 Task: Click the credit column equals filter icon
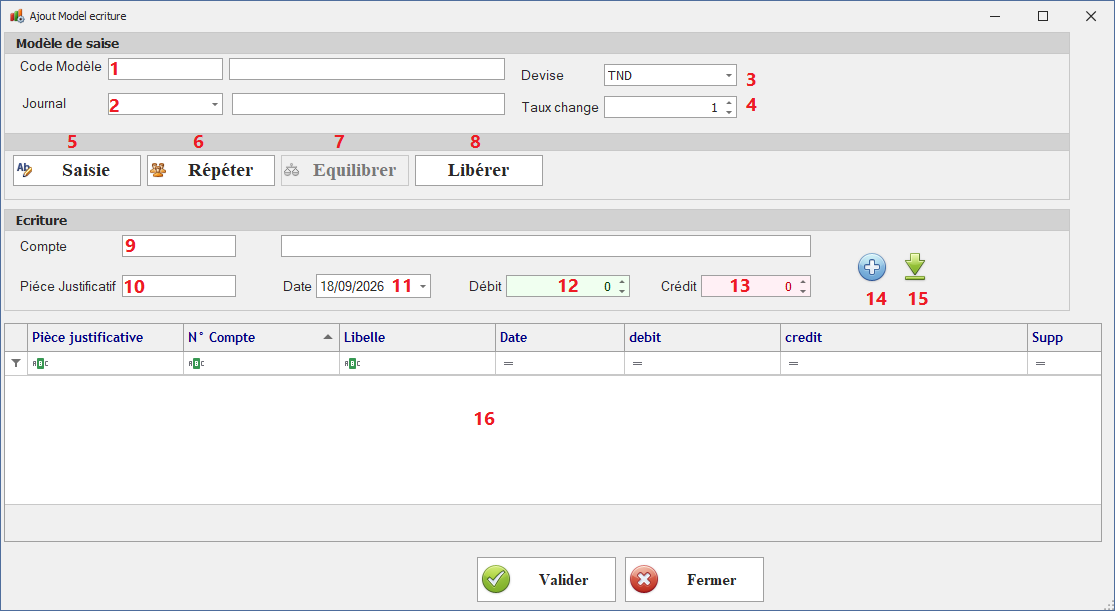click(794, 363)
